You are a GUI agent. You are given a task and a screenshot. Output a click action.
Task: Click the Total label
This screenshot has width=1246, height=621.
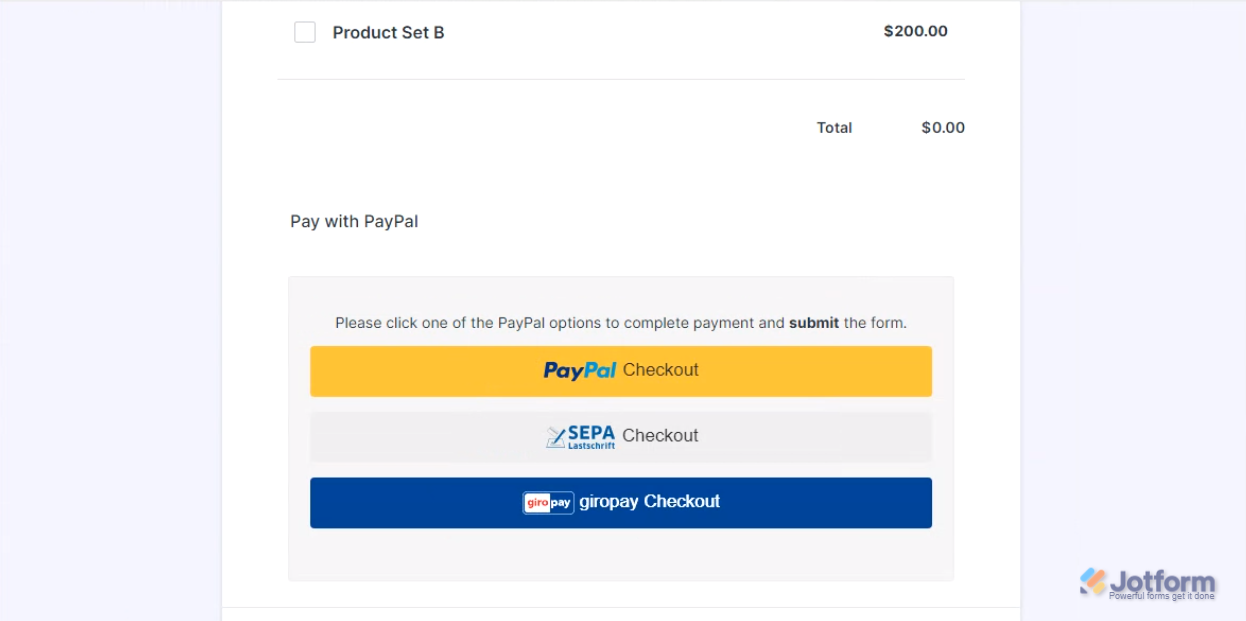[x=834, y=127]
